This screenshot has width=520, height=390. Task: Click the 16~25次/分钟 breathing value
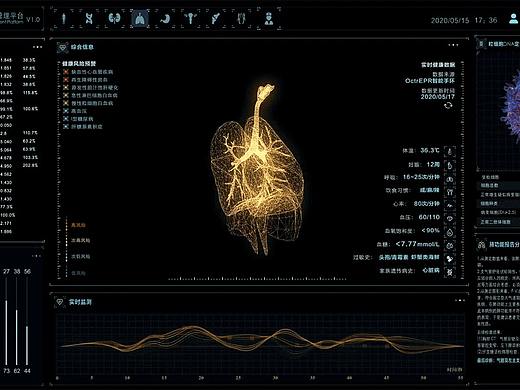pos(421,177)
